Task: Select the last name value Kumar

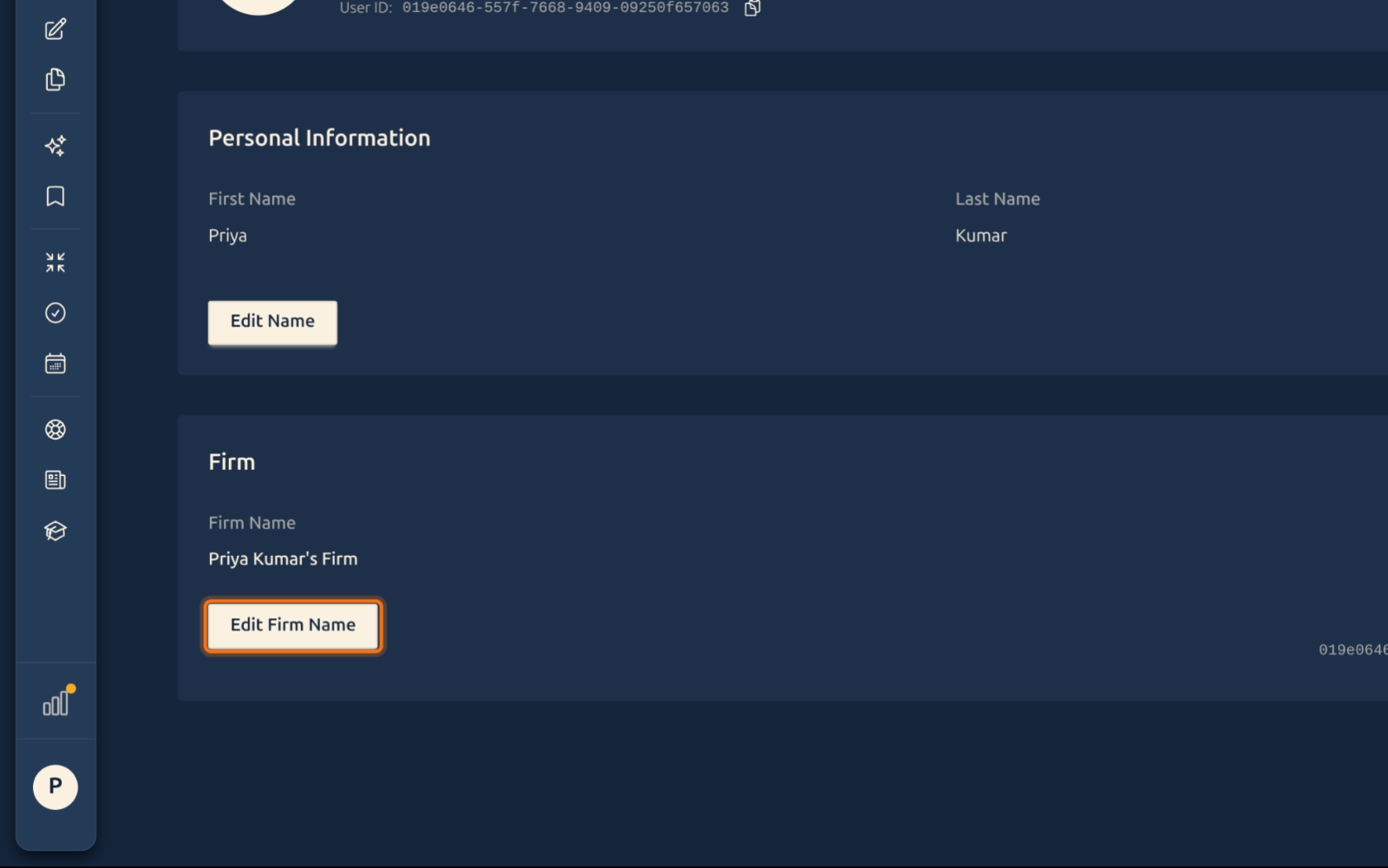Action: coord(981,236)
